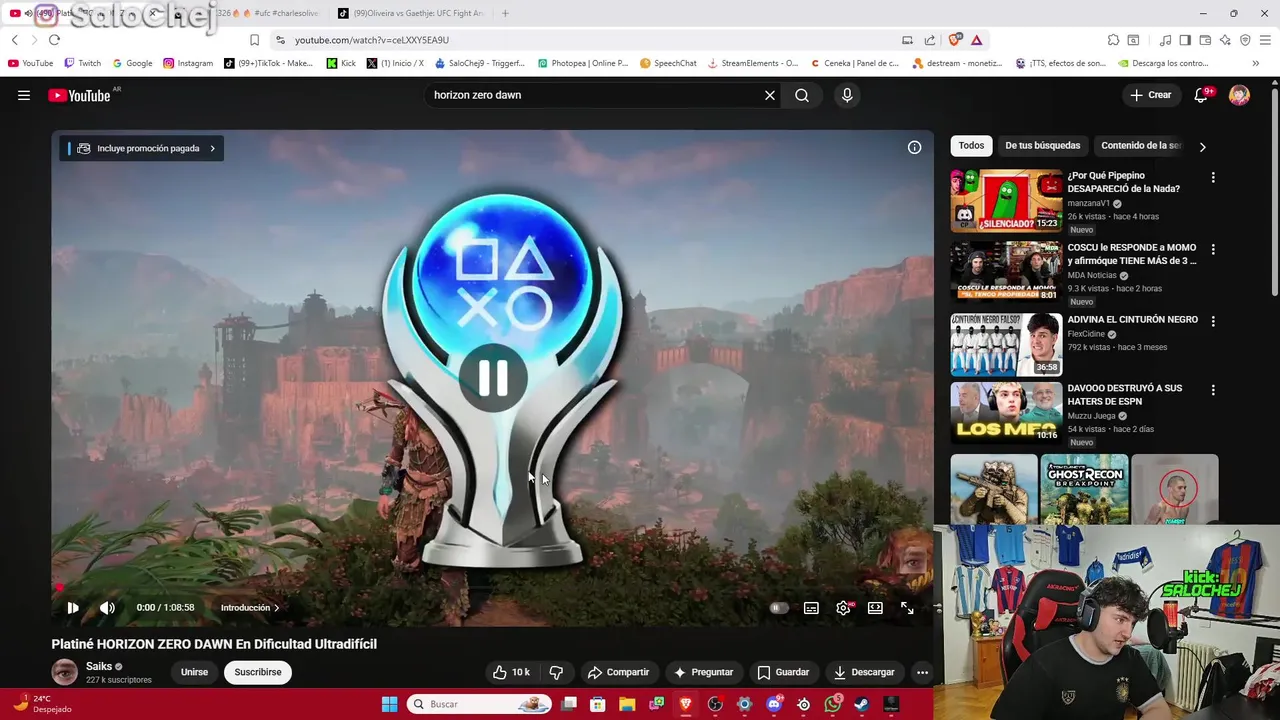
Task: Open the Twitch bookmark
Action: click(82, 63)
